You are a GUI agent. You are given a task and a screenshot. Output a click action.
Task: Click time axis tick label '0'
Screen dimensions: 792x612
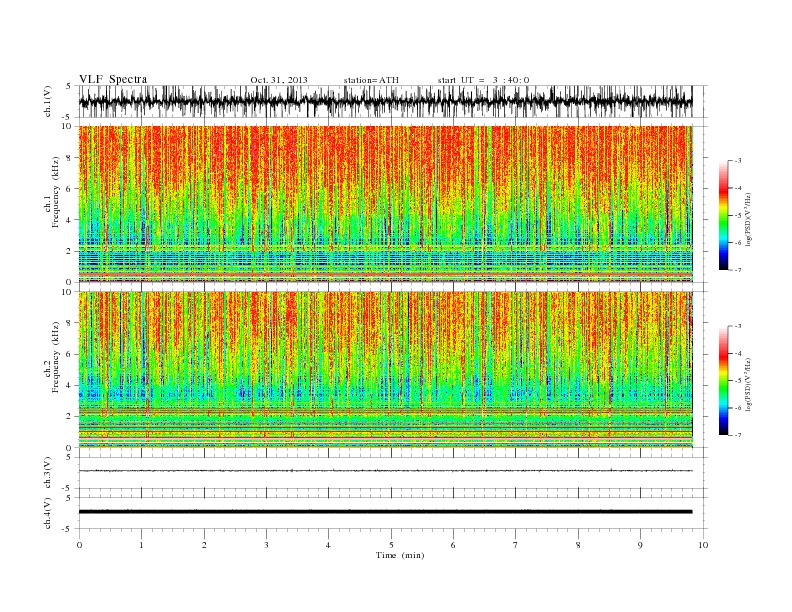point(79,545)
